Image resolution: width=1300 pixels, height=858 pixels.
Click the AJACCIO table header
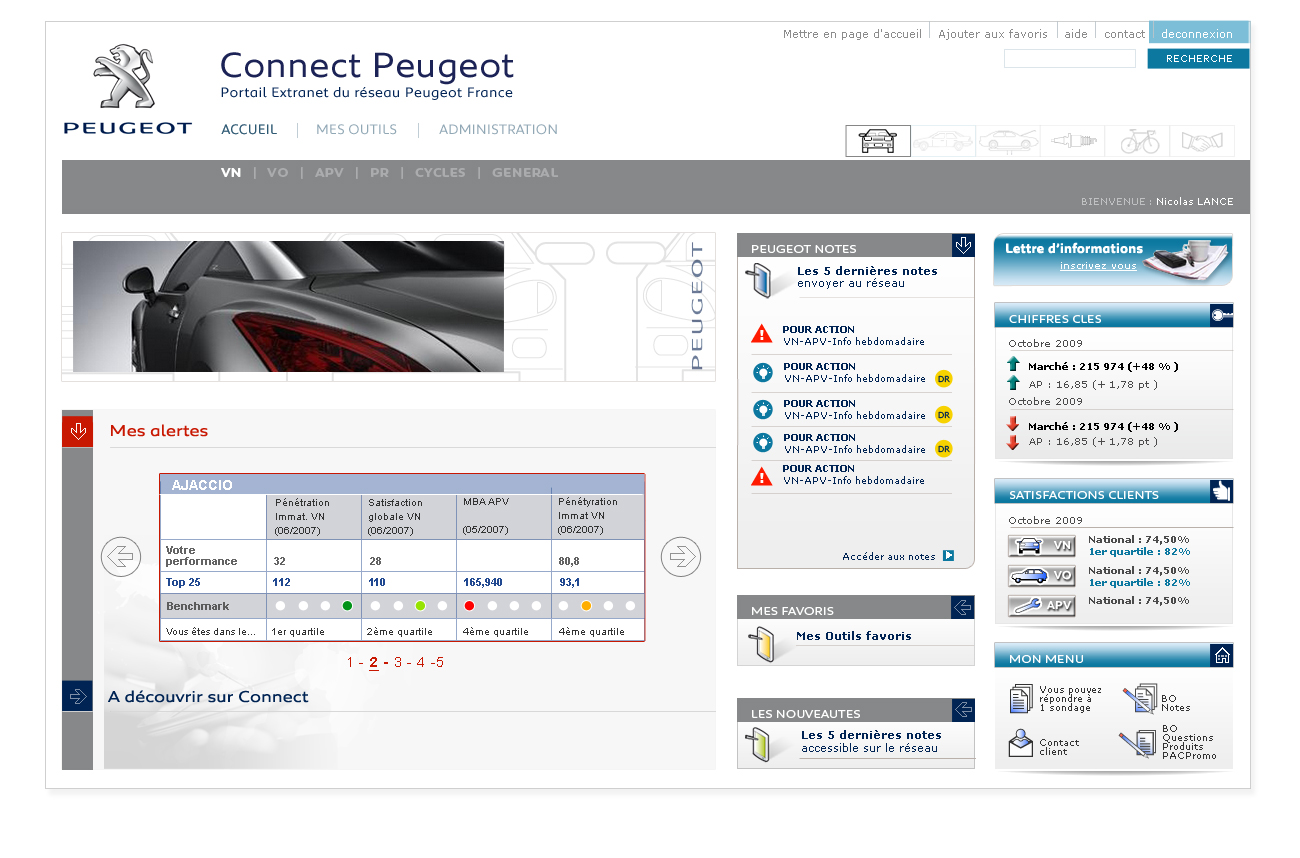click(402, 484)
